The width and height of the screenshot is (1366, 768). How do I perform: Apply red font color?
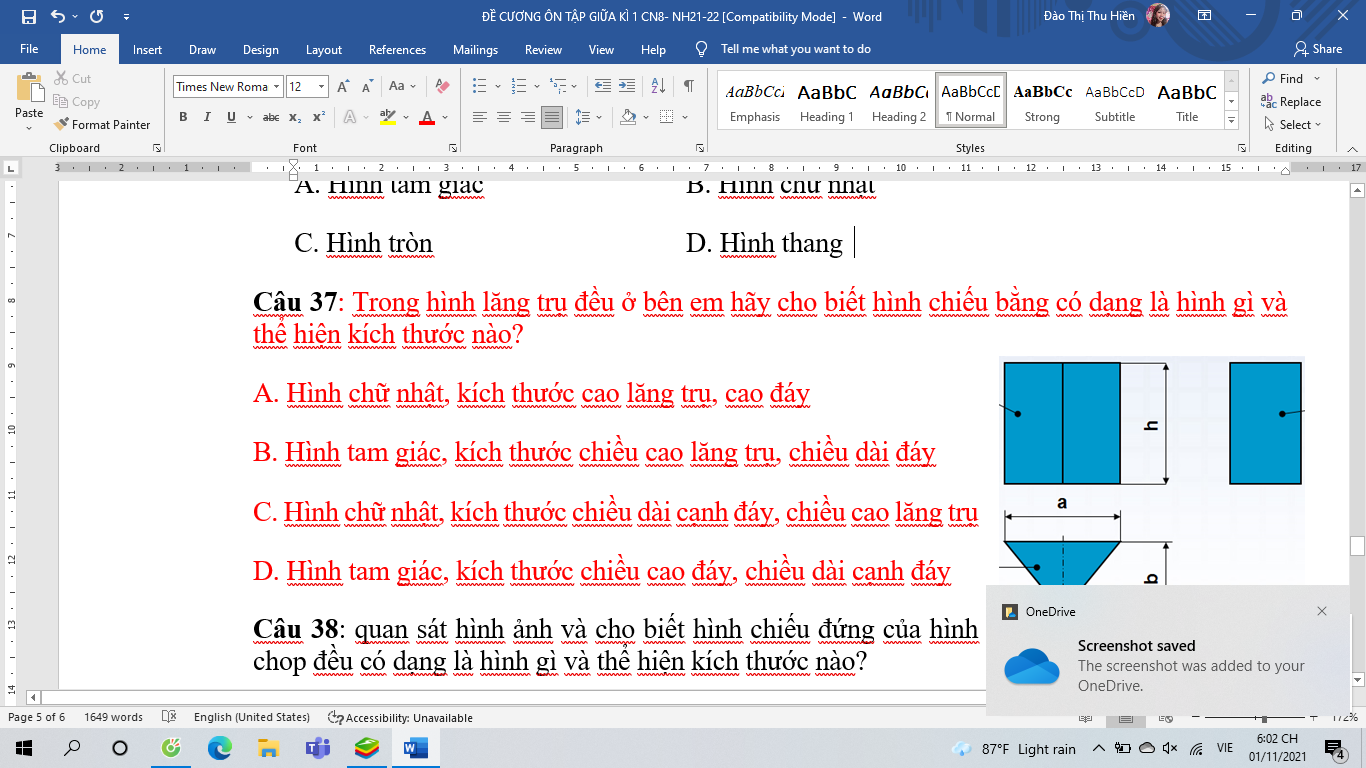point(427,117)
